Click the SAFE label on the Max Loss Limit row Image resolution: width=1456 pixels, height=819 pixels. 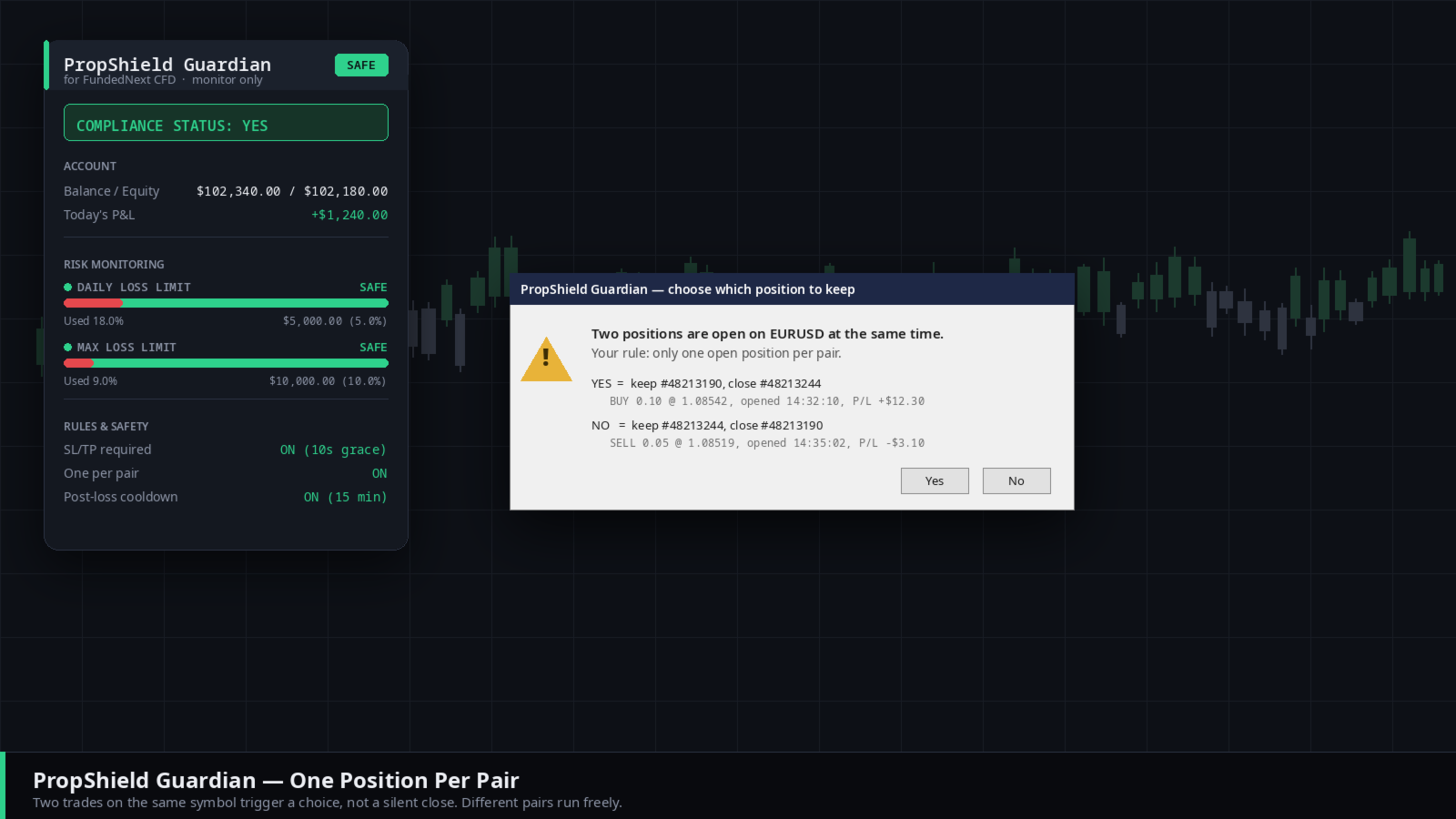(x=373, y=348)
